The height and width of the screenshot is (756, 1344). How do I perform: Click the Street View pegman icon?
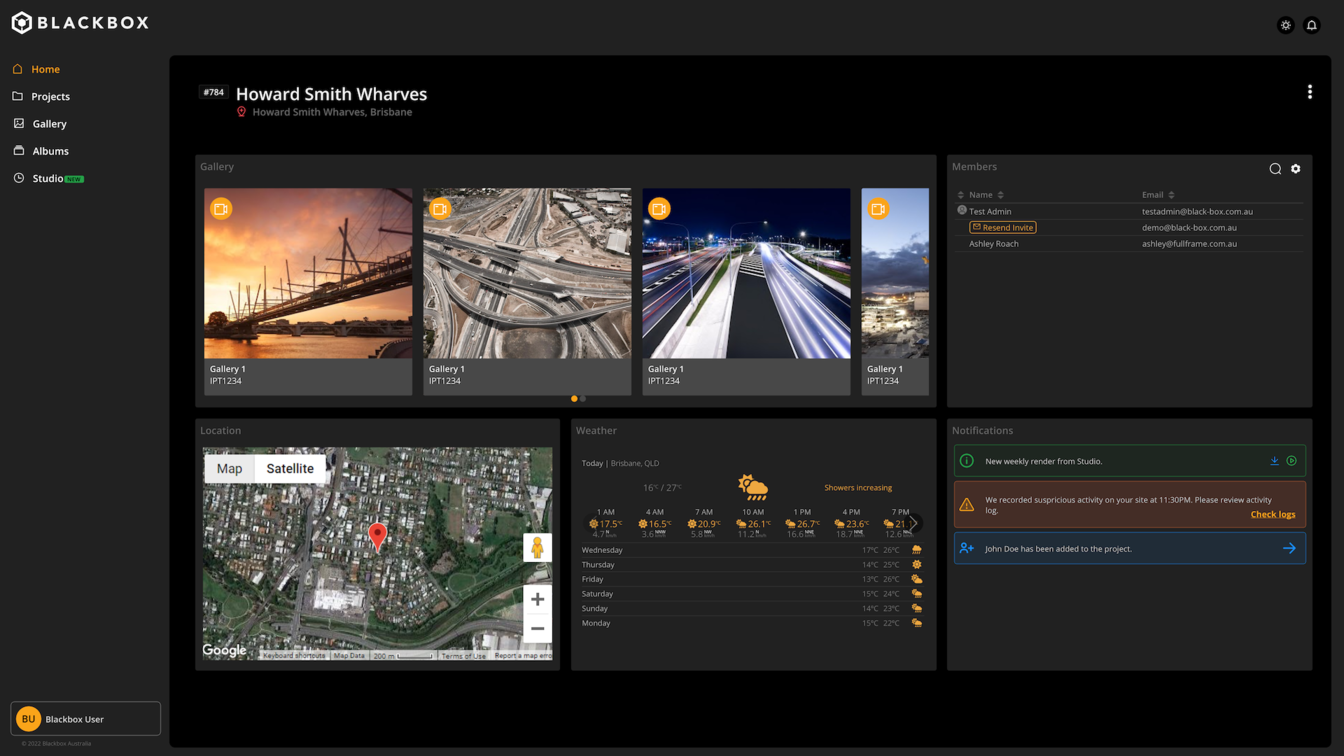coord(537,547)
